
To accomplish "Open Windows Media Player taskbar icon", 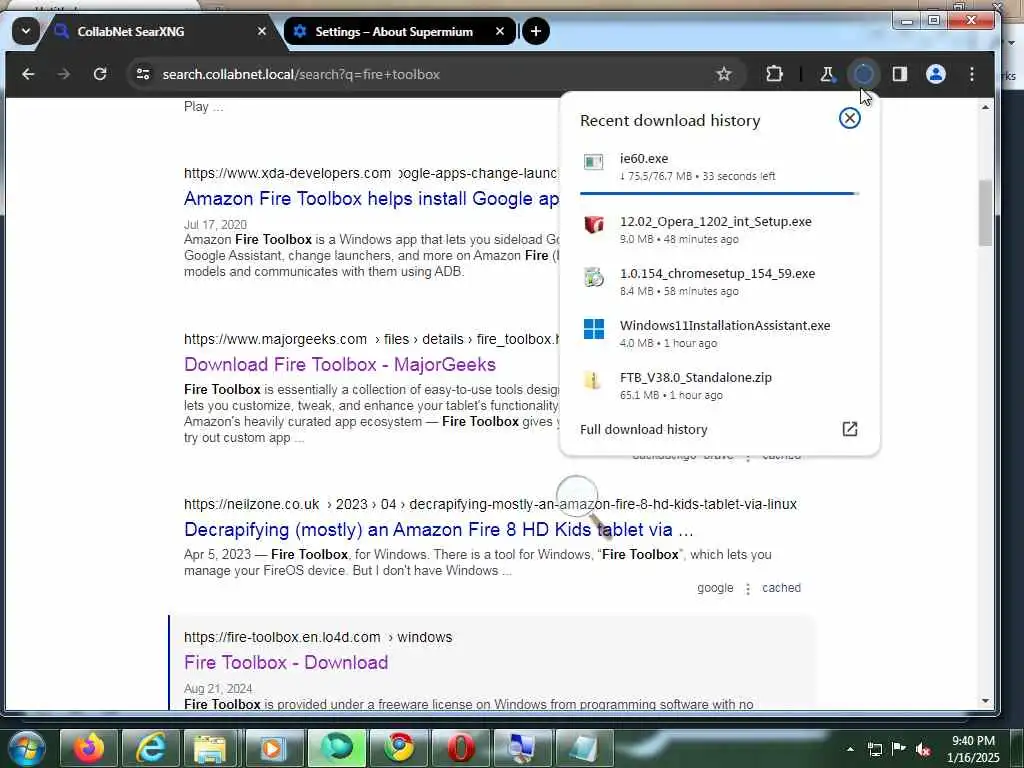I will pyautogui.click(x=272, y=748).
